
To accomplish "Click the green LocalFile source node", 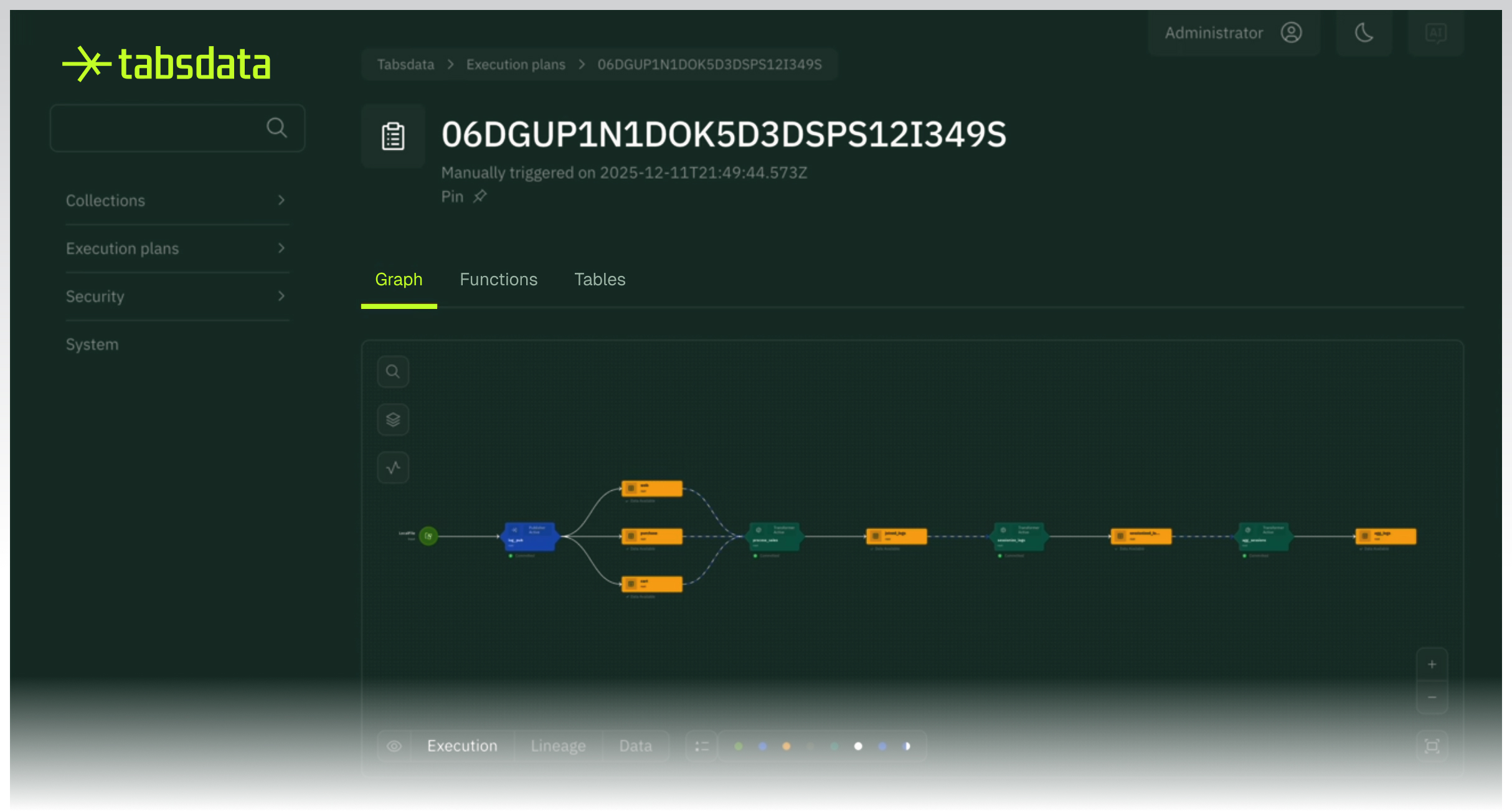I will pyautogui.click(x=428, y=536).
